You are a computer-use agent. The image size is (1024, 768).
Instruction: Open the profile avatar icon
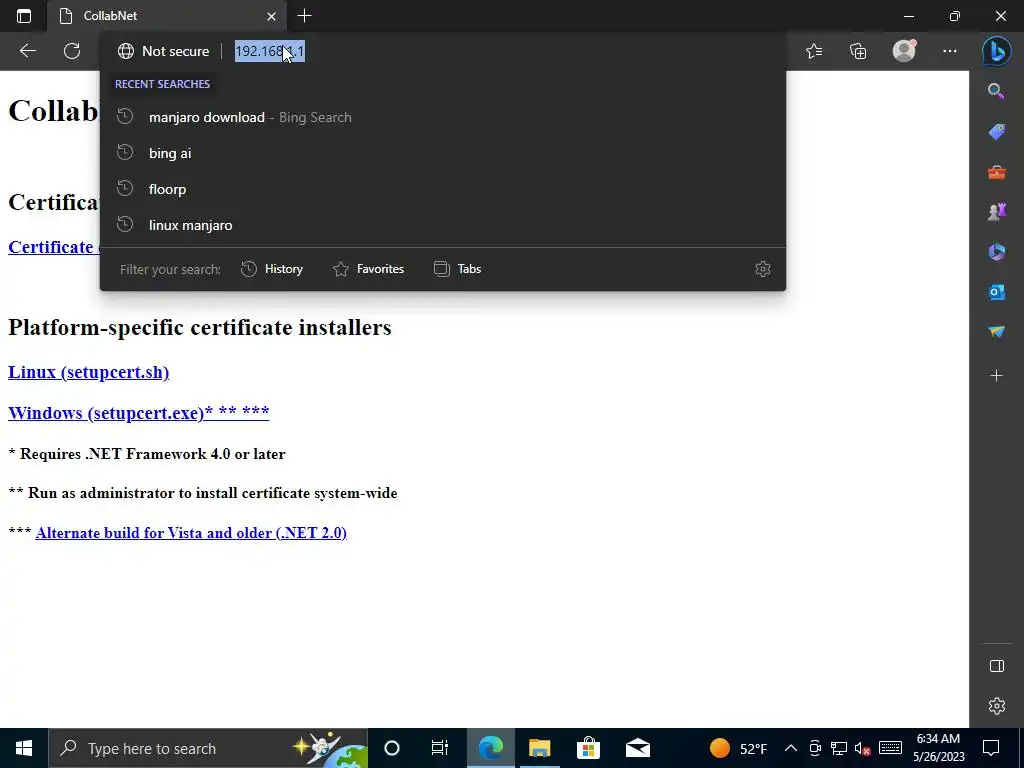tap(904, 51)
